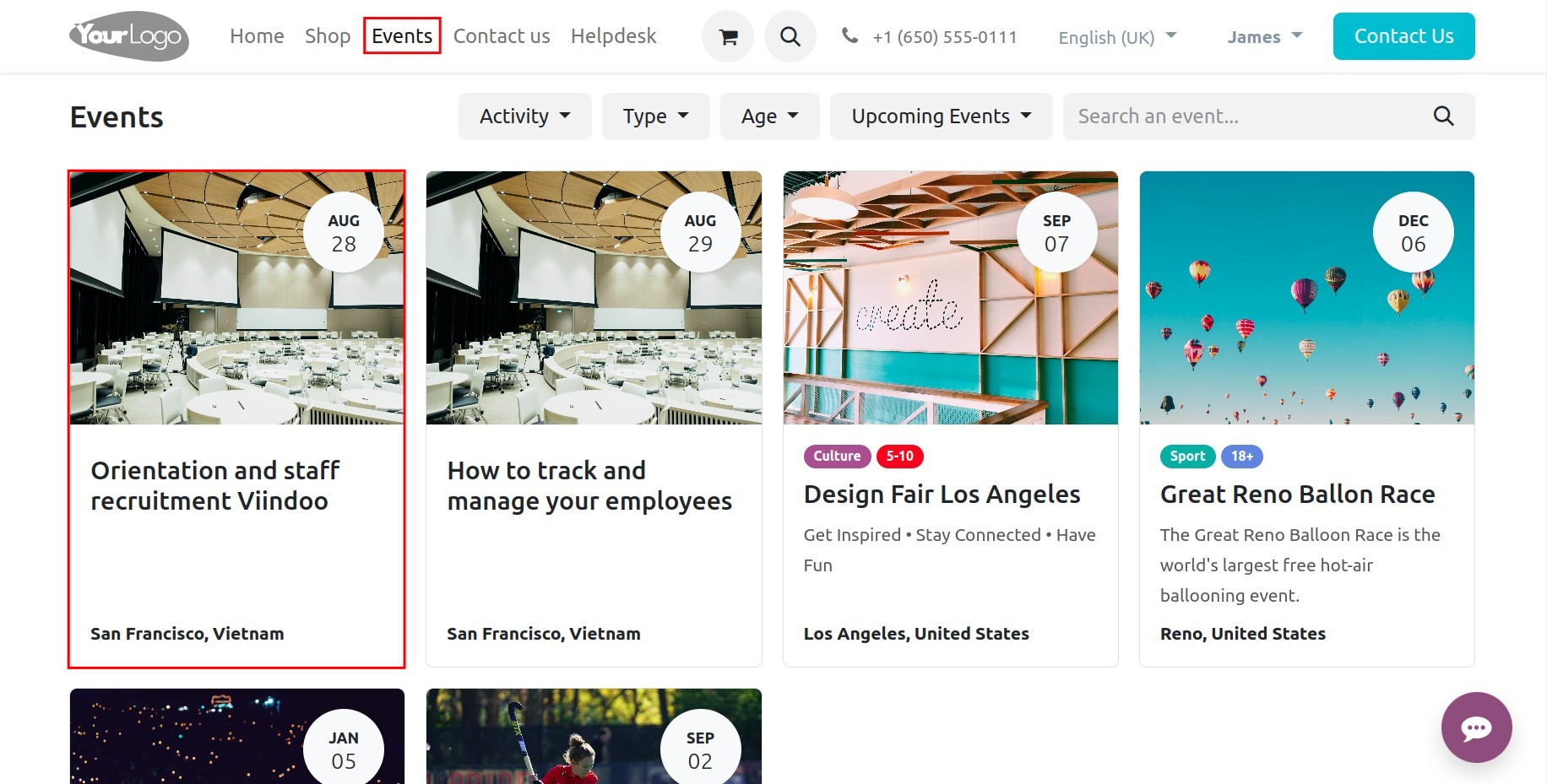Viewport: 1547px width, 784px height.
Task: Click the Events page heading
Action: [x=117, y=117]
